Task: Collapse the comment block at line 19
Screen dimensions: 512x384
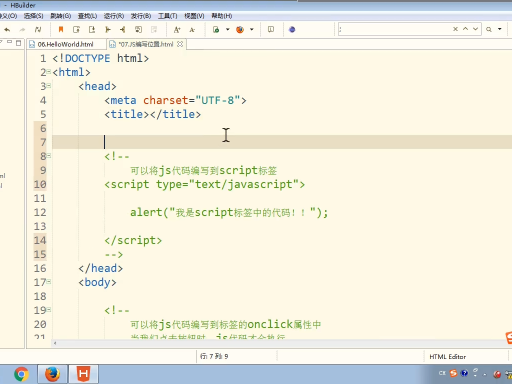Action: [49, 310]
